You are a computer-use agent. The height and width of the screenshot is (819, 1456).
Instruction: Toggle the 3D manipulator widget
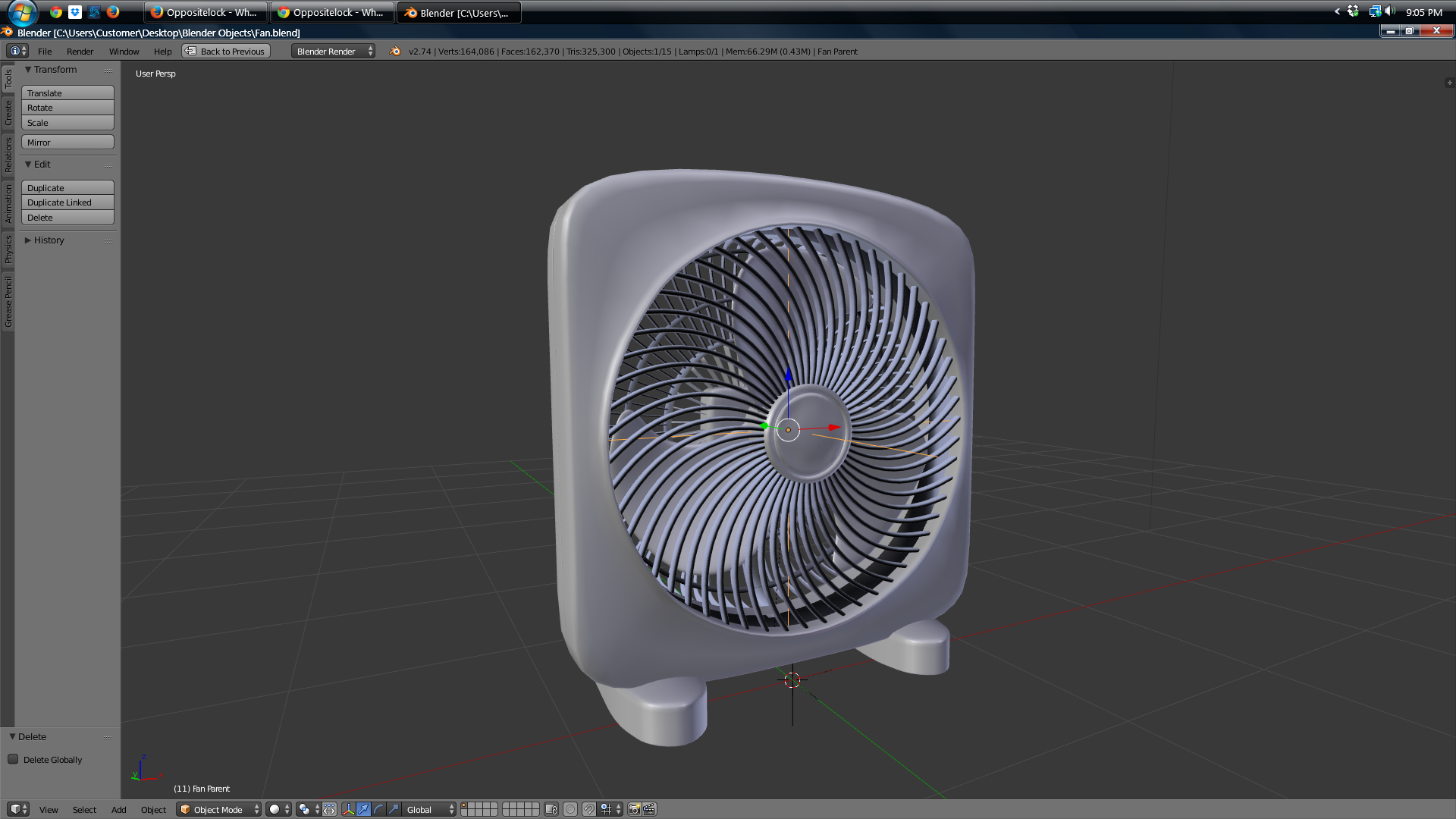click(349, 809)
